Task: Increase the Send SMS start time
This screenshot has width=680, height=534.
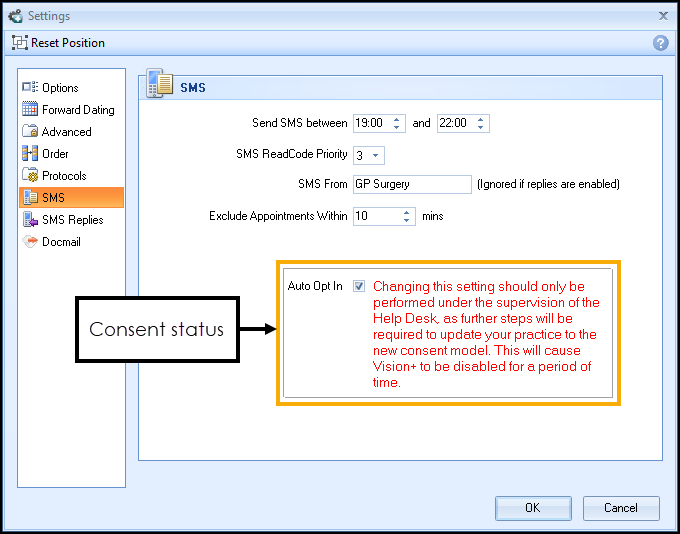Action: click(397, 120)
